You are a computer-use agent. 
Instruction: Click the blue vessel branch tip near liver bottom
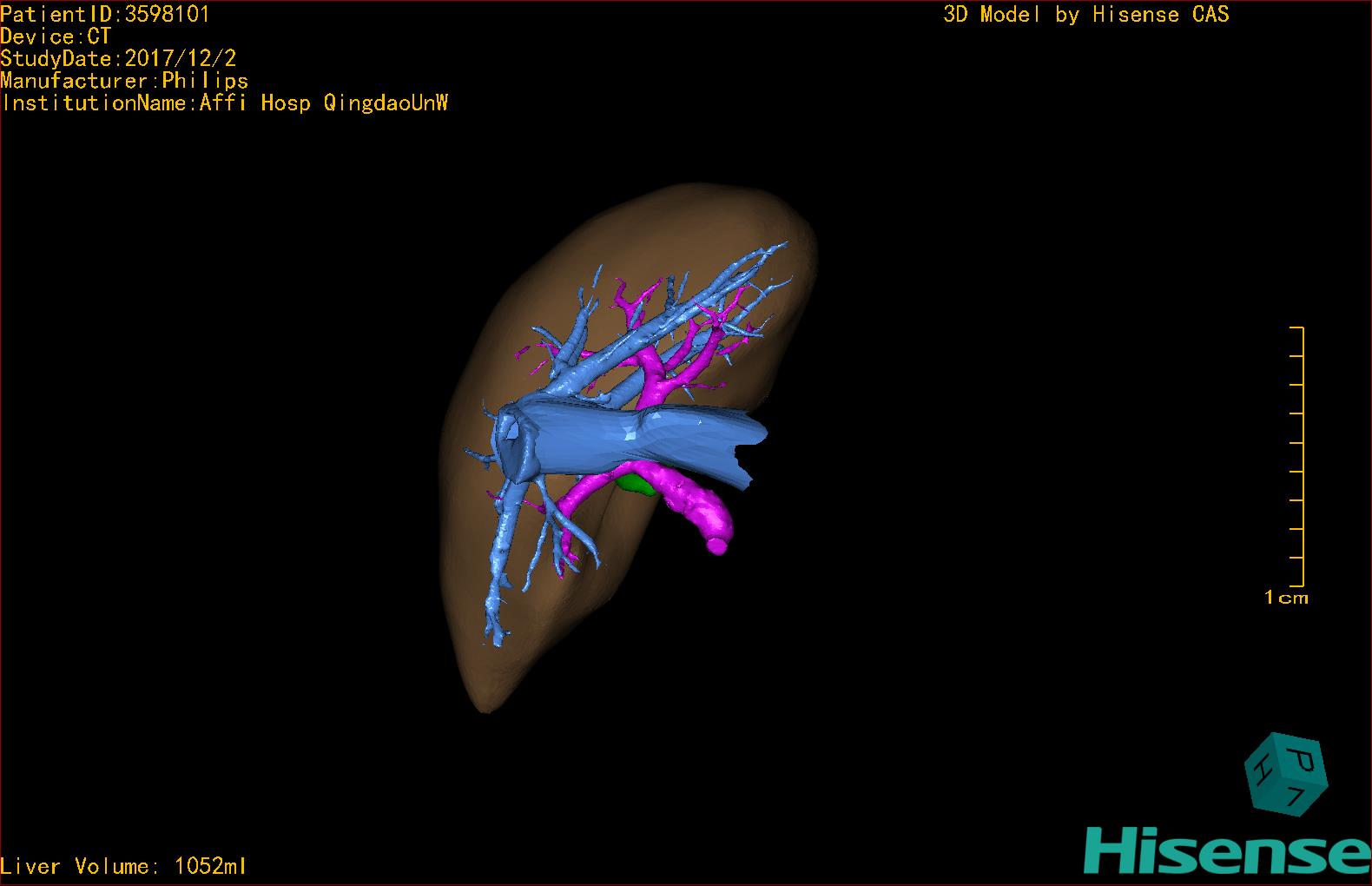pos(496,638)
